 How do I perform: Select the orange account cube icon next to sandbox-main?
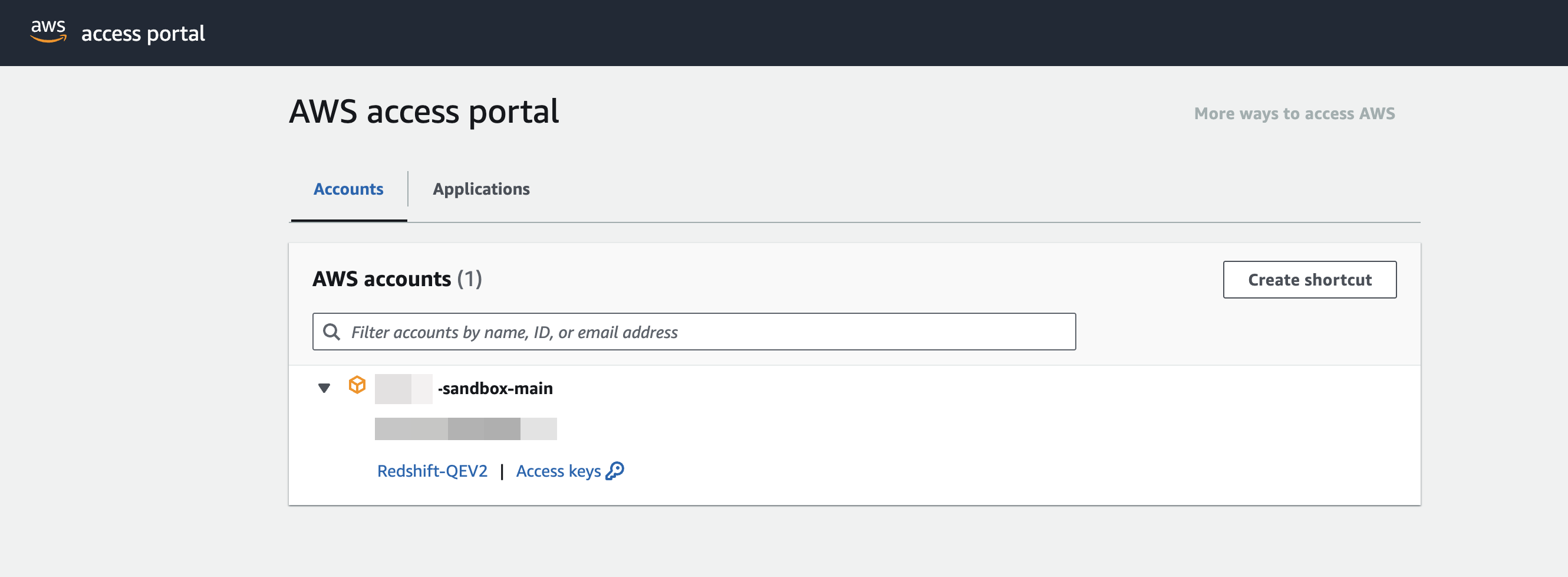357,385
